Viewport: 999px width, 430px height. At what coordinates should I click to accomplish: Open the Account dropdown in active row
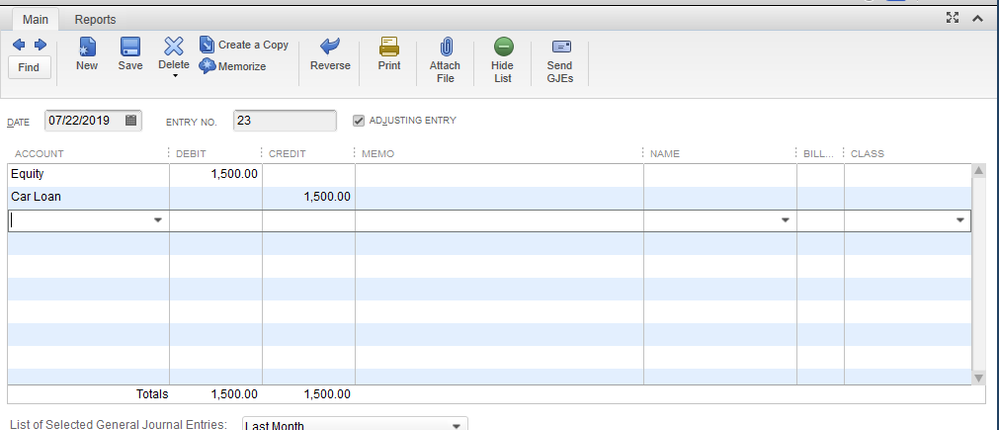(x=158, y=220)
